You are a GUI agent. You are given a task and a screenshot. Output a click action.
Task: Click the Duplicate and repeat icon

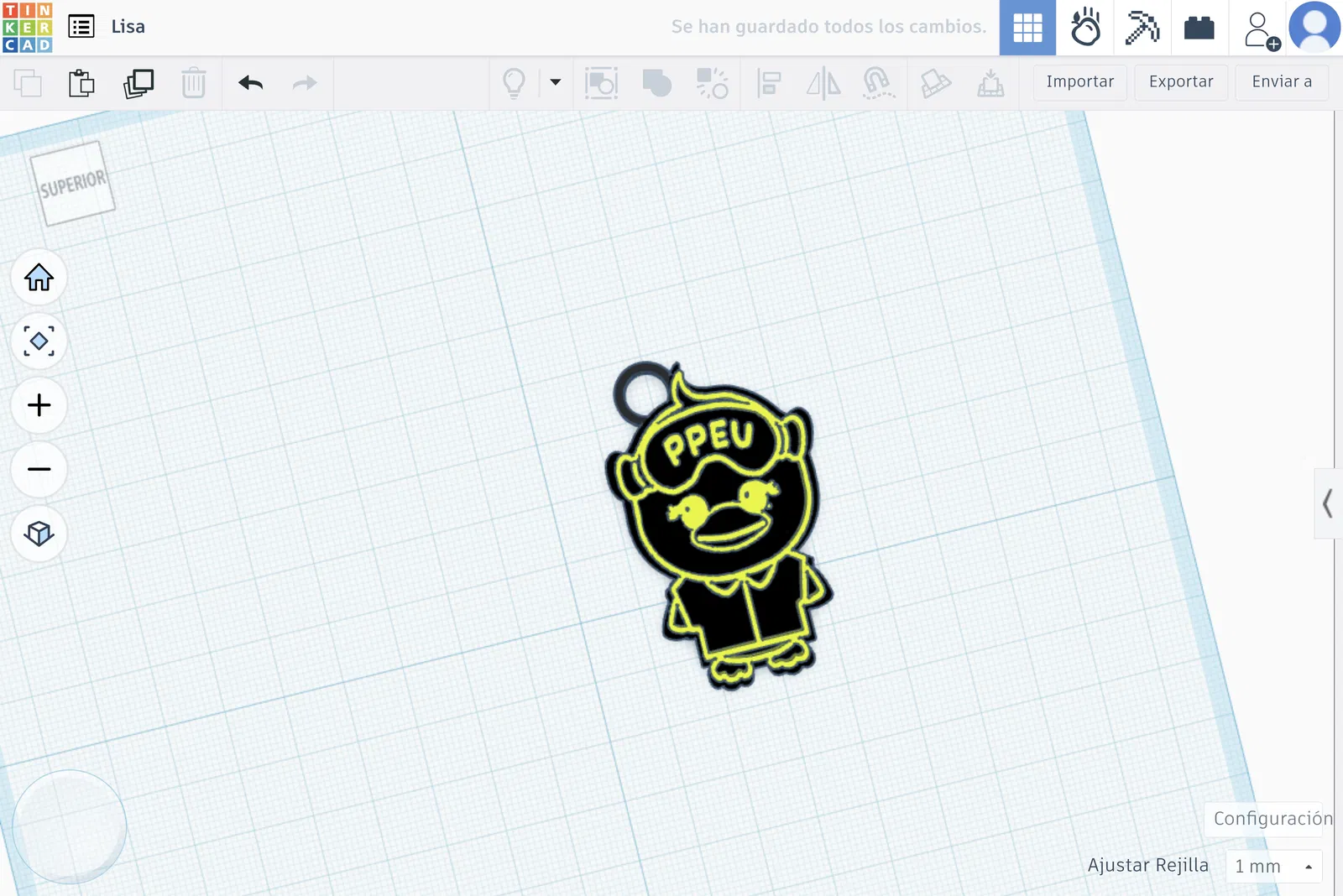(x=138, y=83)
